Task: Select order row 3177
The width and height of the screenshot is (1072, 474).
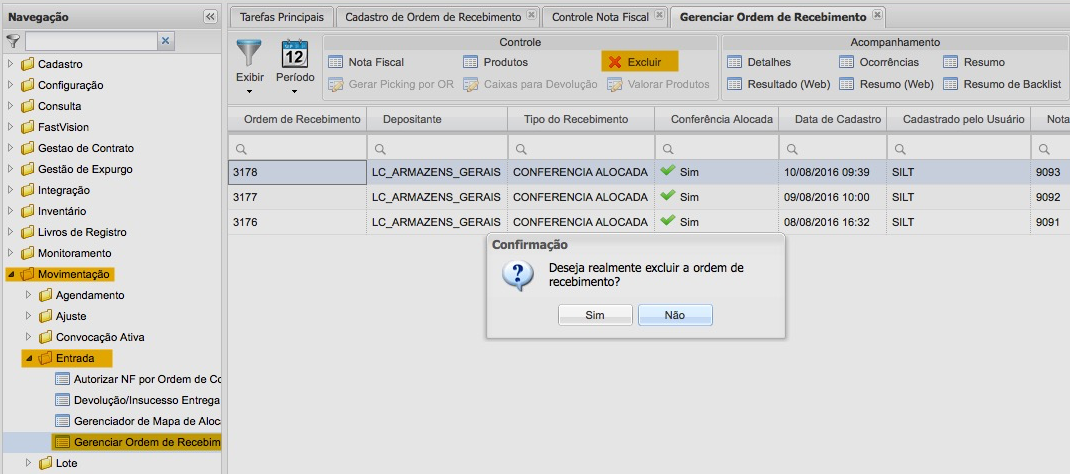Action: click(649, 197)
